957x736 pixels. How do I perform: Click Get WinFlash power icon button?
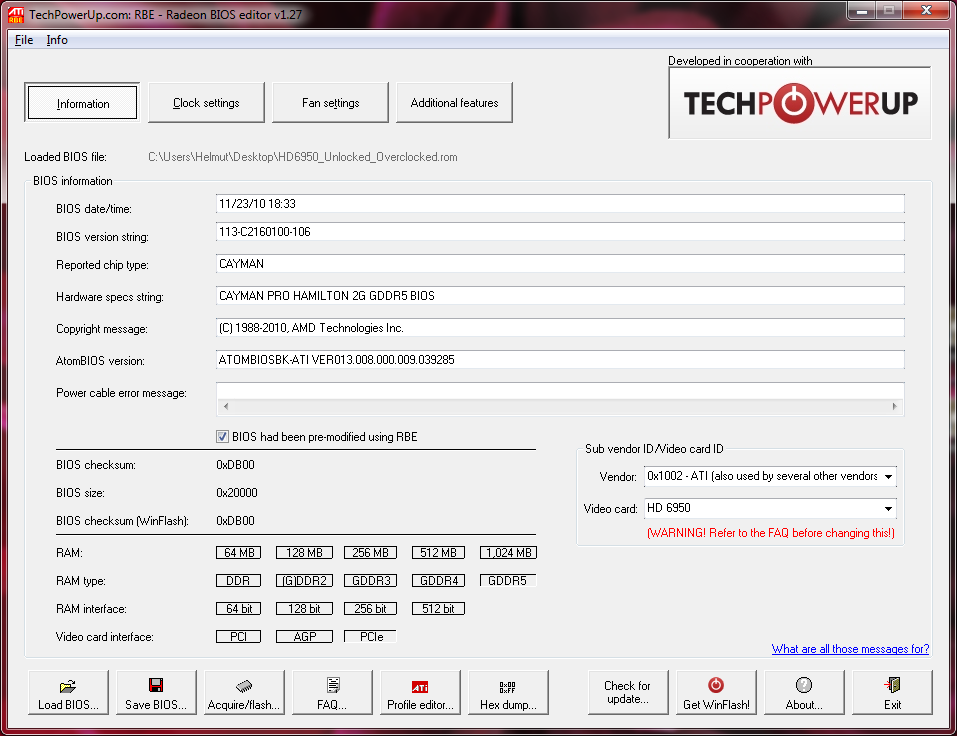pos(716,692)
